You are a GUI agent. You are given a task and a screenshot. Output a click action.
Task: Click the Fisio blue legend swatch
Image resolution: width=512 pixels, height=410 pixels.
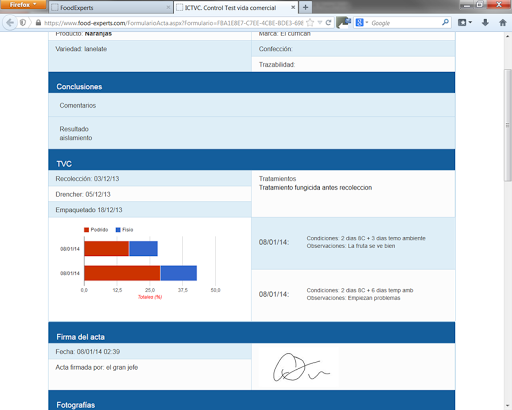(x=118, y=230)
